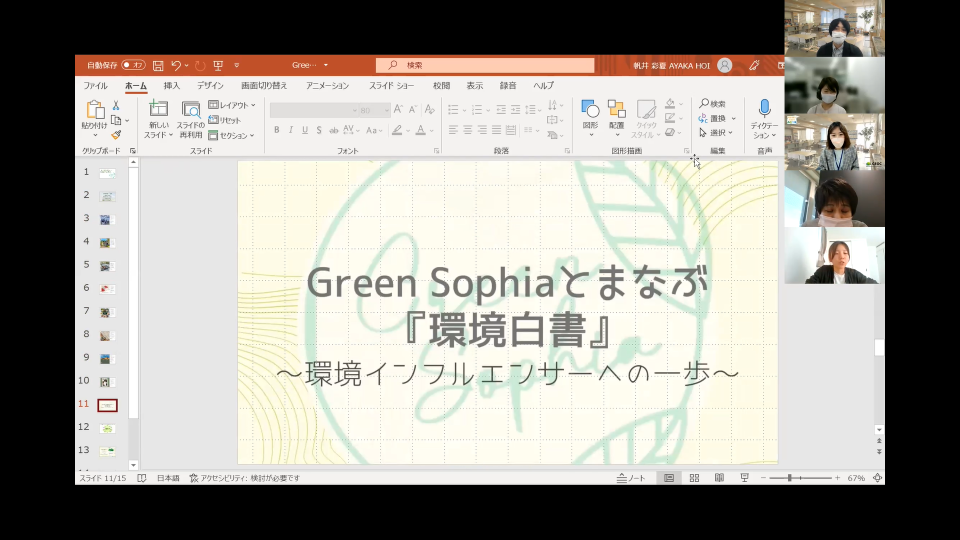The width and height of the screenshot is (960, 540).
Task: Open the font size dropdown
Action: tap(386, 110)
